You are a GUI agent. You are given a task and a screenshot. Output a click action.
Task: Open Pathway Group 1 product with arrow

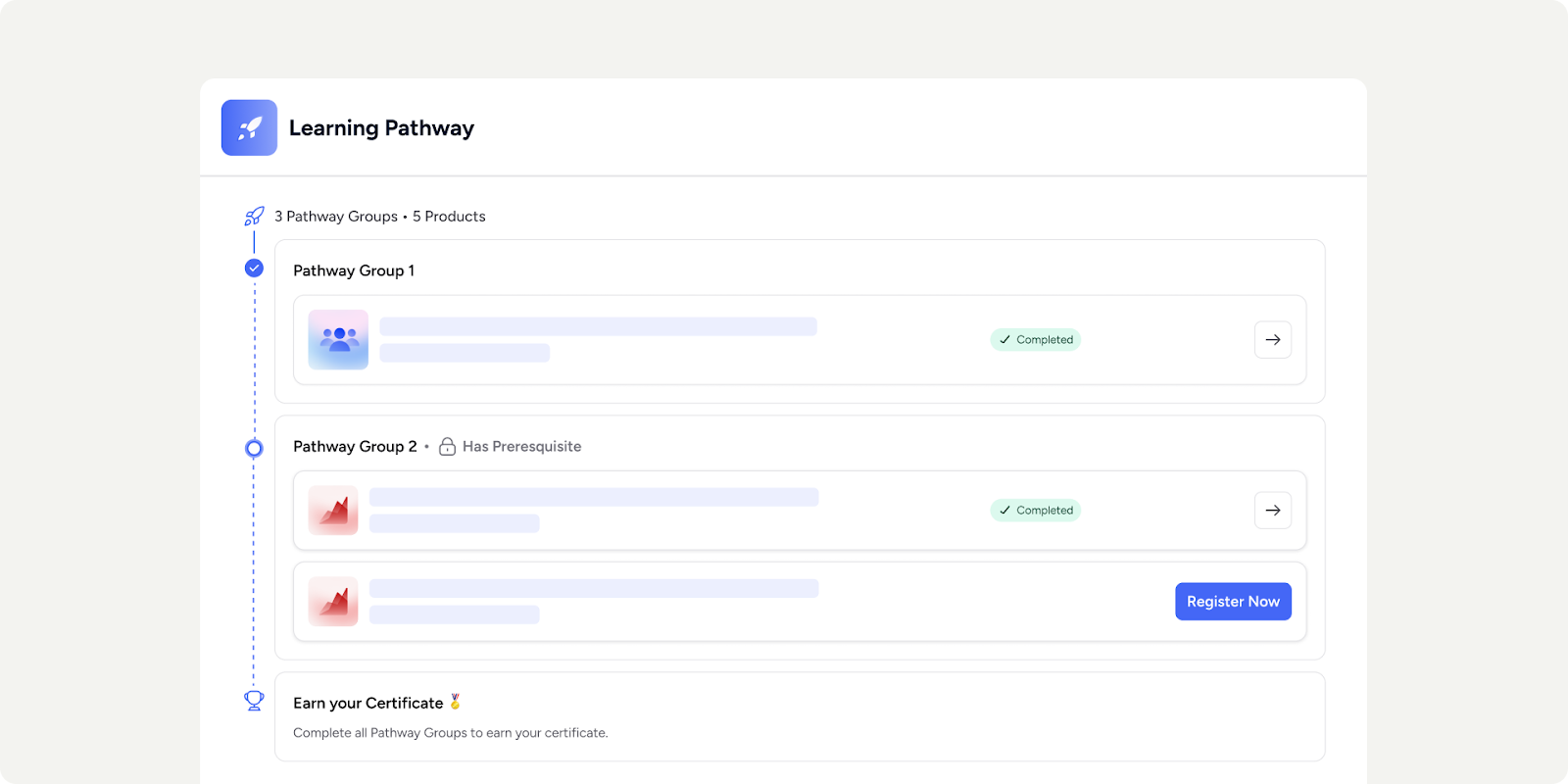[x=1272, y=340]
